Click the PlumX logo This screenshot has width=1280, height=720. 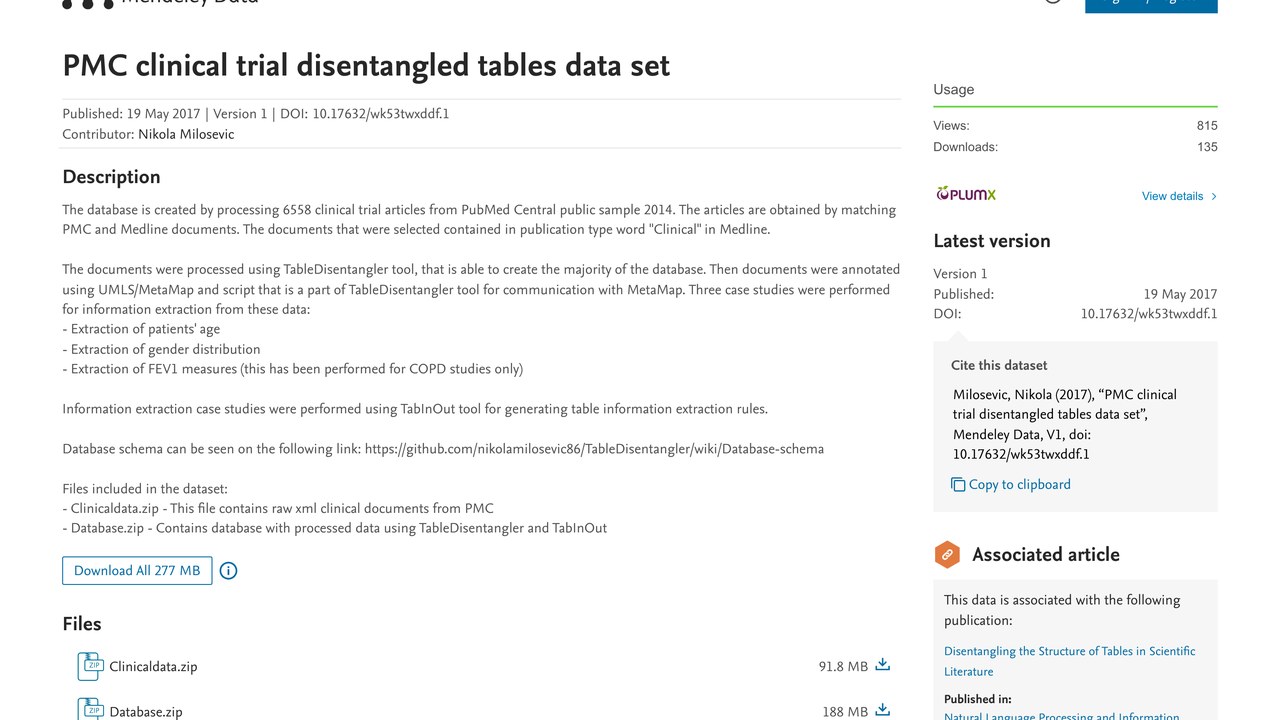[966, 194]
